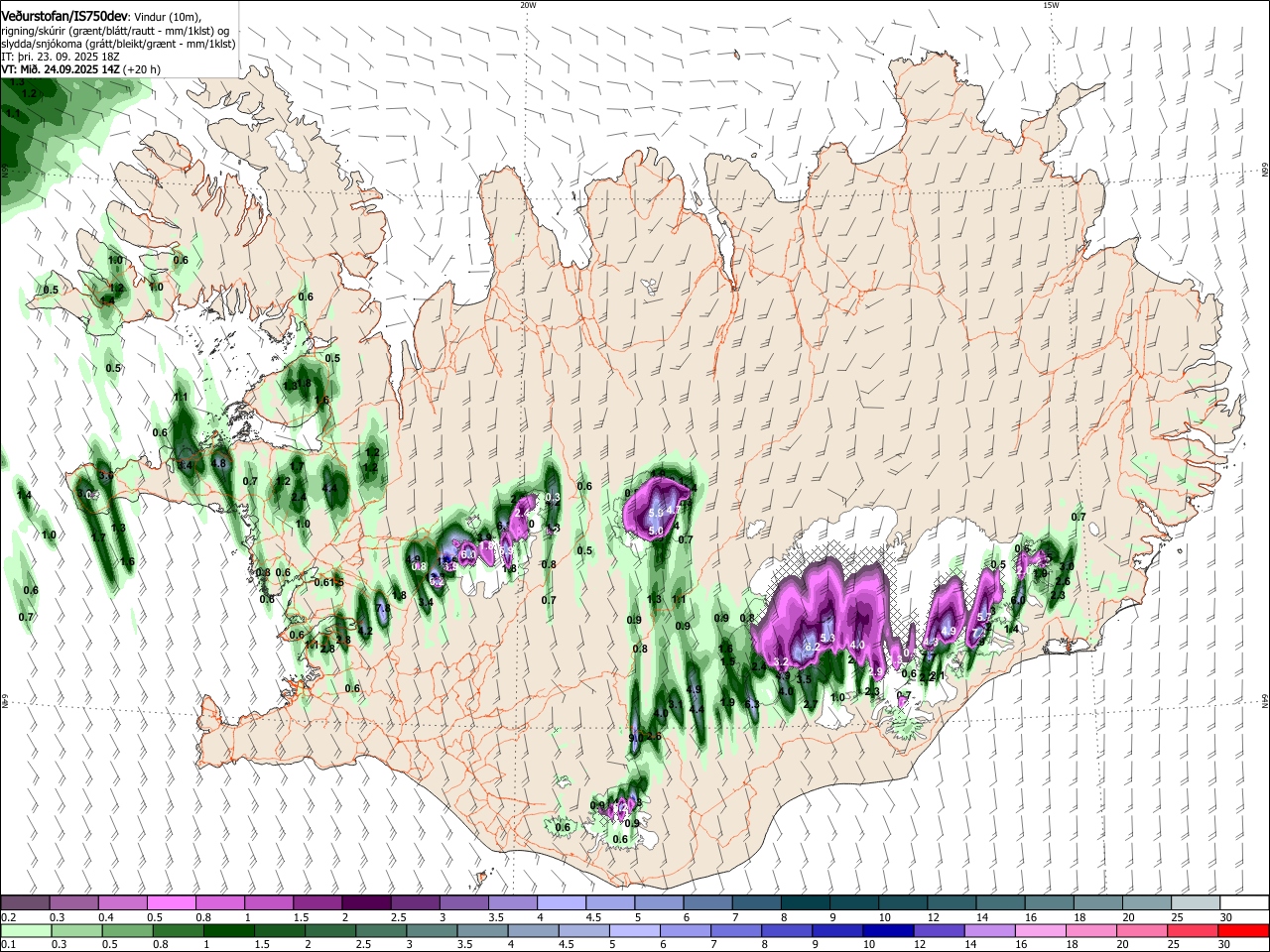
Task: Click the 'rigning/skúrir' legend description line
Action: 115,30
